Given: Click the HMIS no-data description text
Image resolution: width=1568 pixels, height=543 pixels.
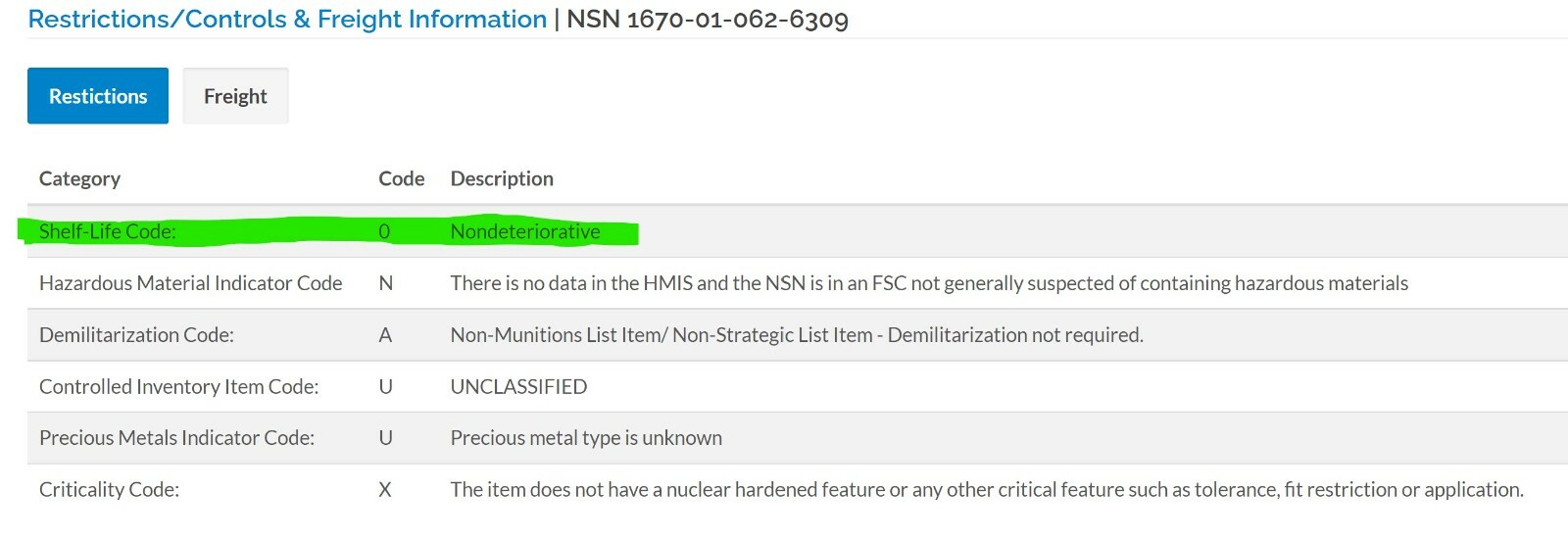Looking at the screenshot, I should point(929,283).
